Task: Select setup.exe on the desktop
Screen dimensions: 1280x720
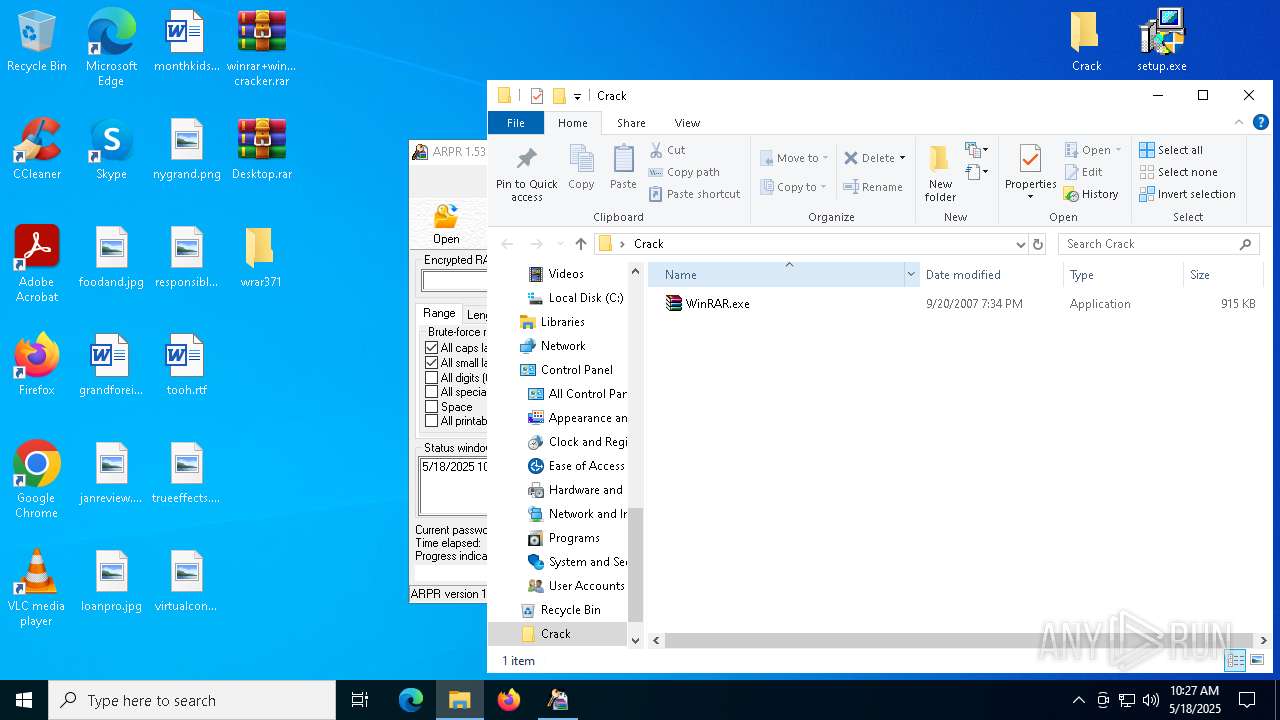Action: pos(1162,41)
